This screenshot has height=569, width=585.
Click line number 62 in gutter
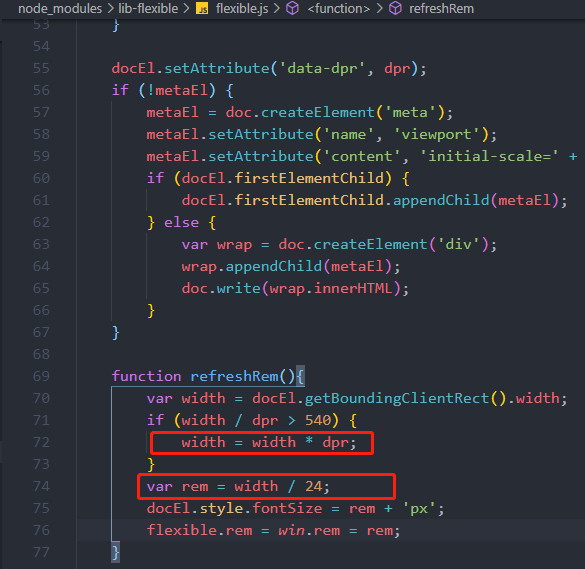click(41, 222)
